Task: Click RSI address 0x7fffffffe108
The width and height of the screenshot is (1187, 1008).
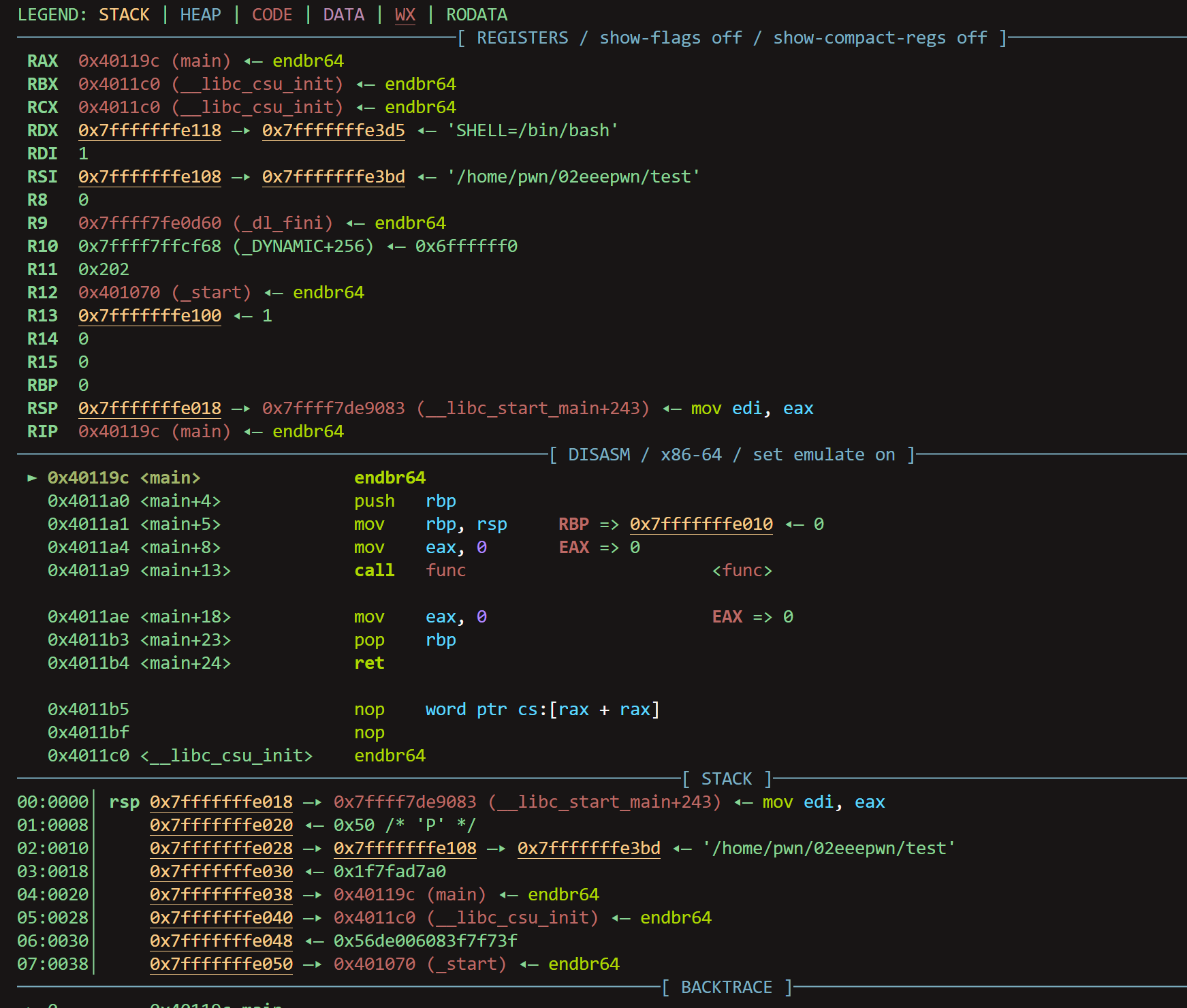Action: click(150, 176)
